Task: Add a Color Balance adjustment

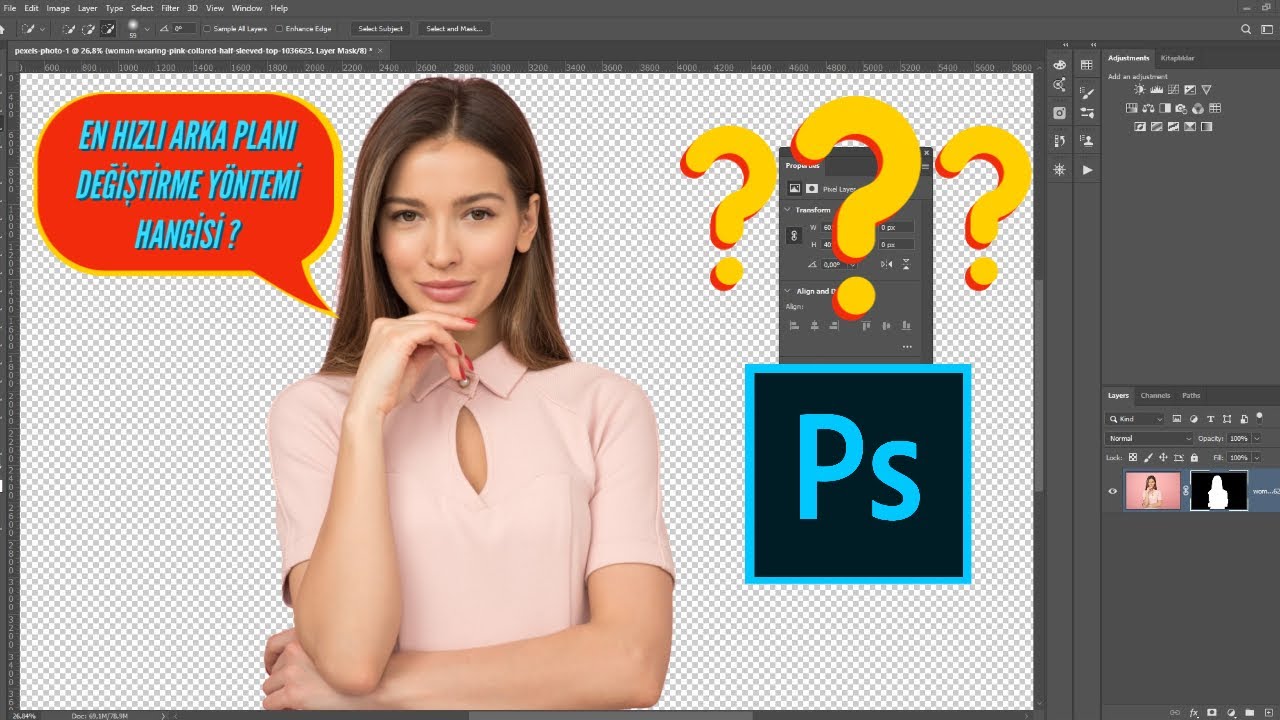Action: [1149, 108]
